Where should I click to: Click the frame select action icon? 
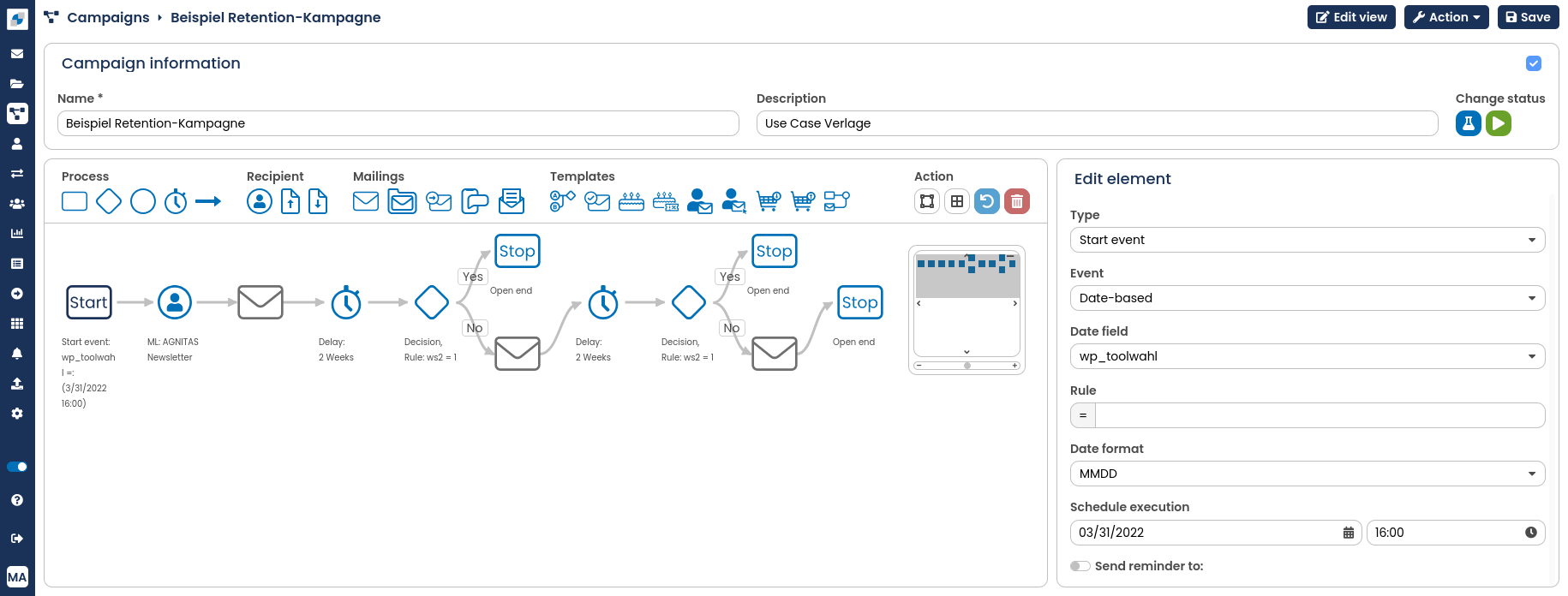(x=927, y=201)
